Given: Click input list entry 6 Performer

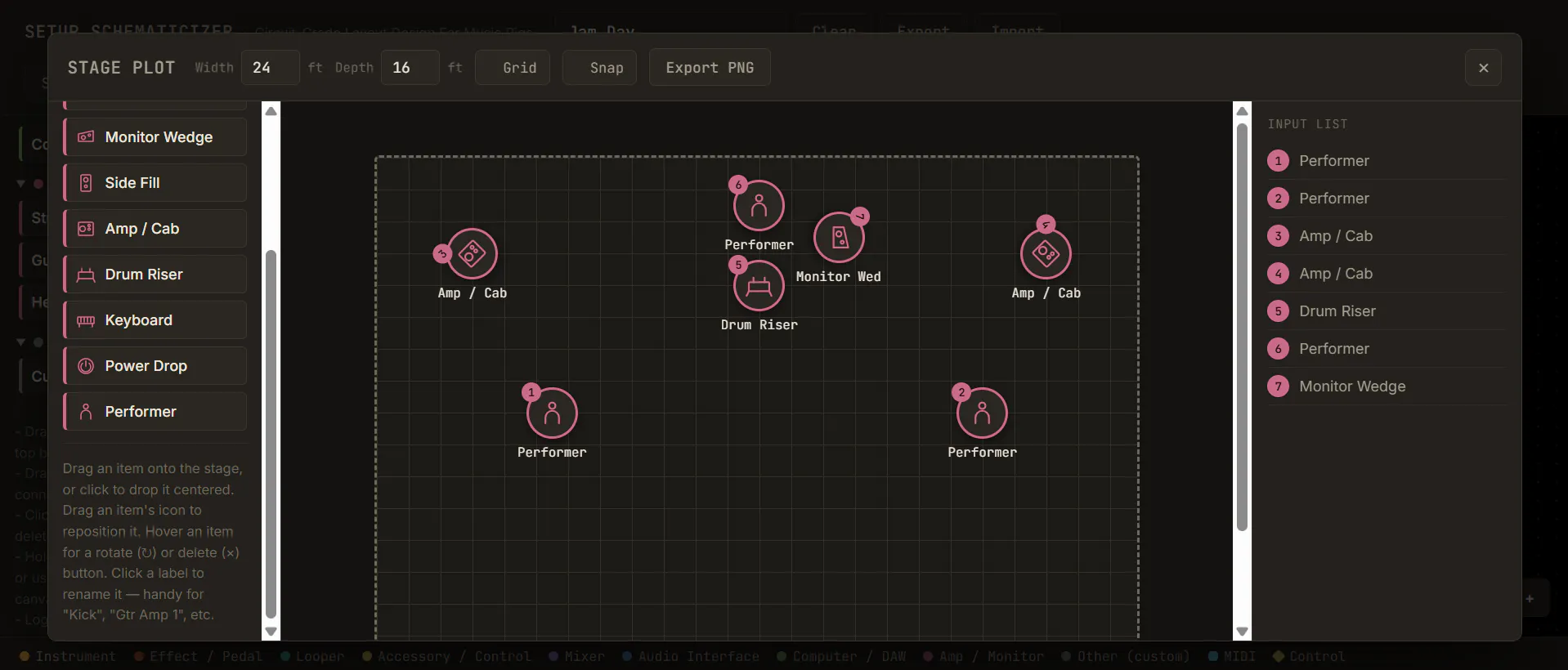Looking at the screenshot, I should [1386, 349].
